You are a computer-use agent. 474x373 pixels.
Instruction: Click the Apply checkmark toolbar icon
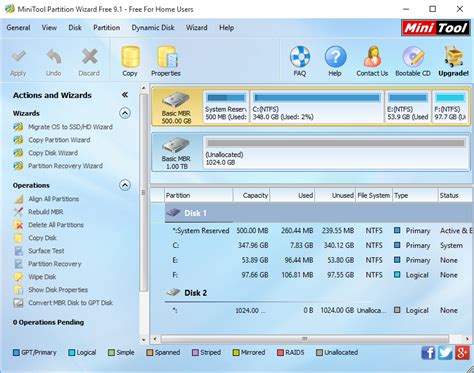18,57
